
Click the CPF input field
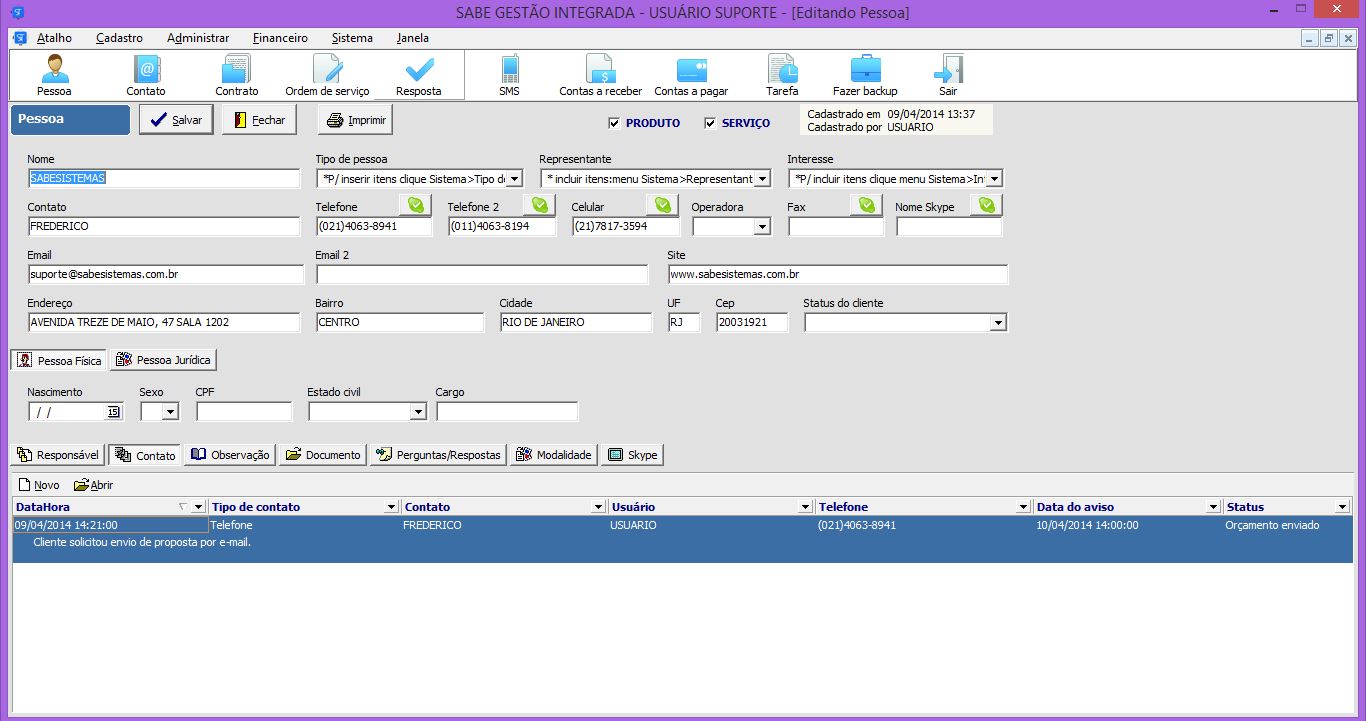244,412
